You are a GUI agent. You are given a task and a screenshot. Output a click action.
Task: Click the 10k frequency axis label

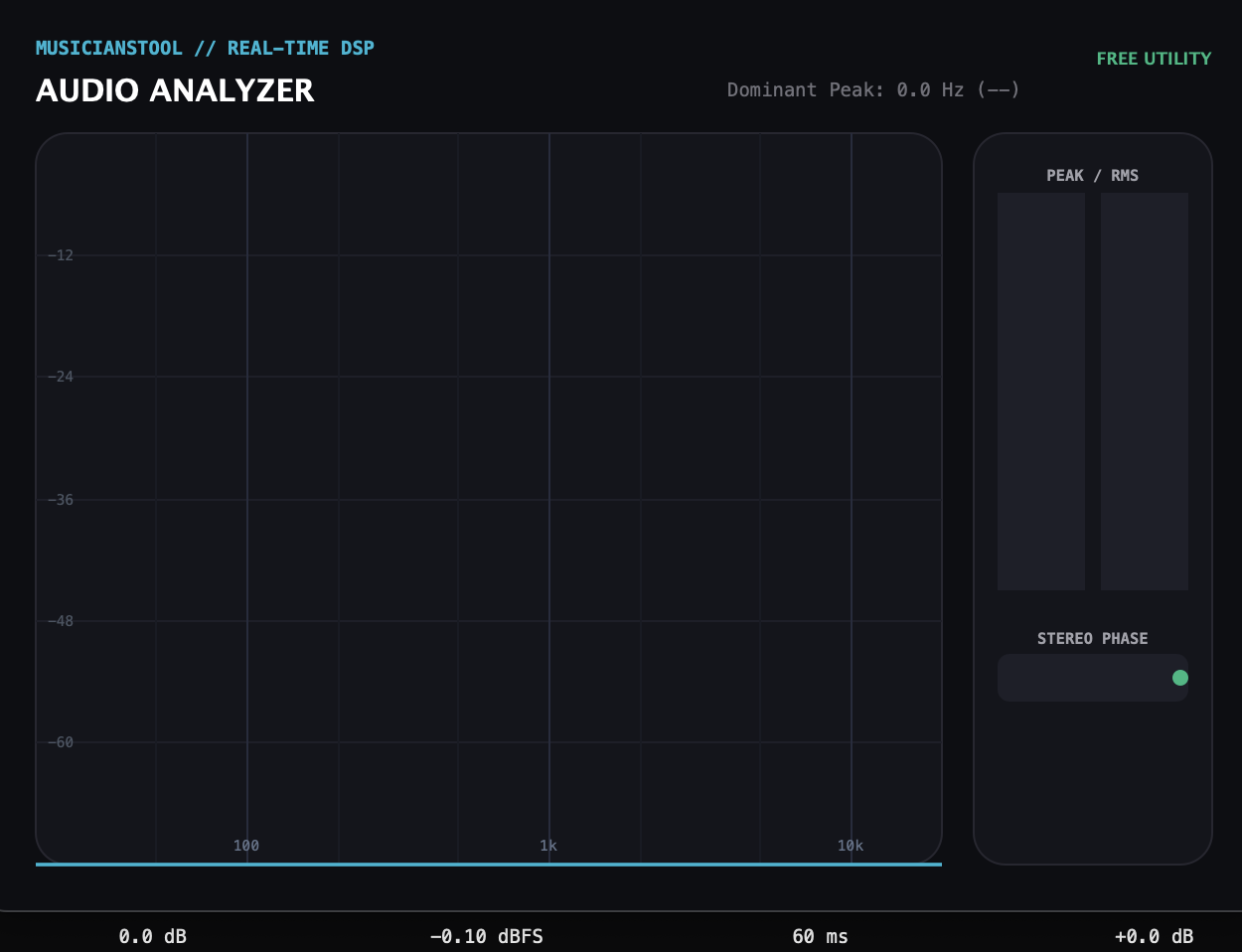point(851,846)
